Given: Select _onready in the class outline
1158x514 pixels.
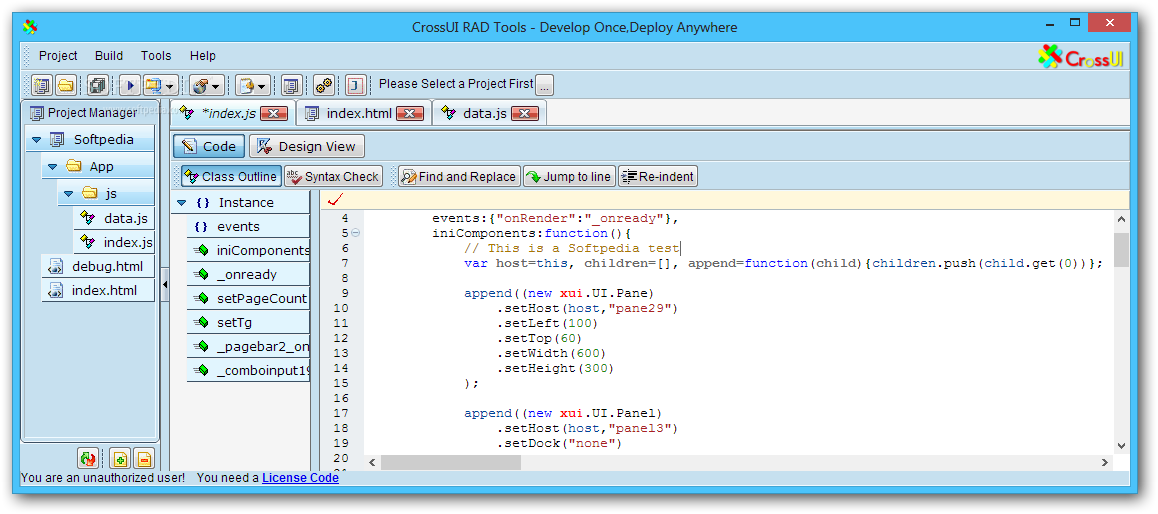Looking at the screenshot, I should coord(249,275).
